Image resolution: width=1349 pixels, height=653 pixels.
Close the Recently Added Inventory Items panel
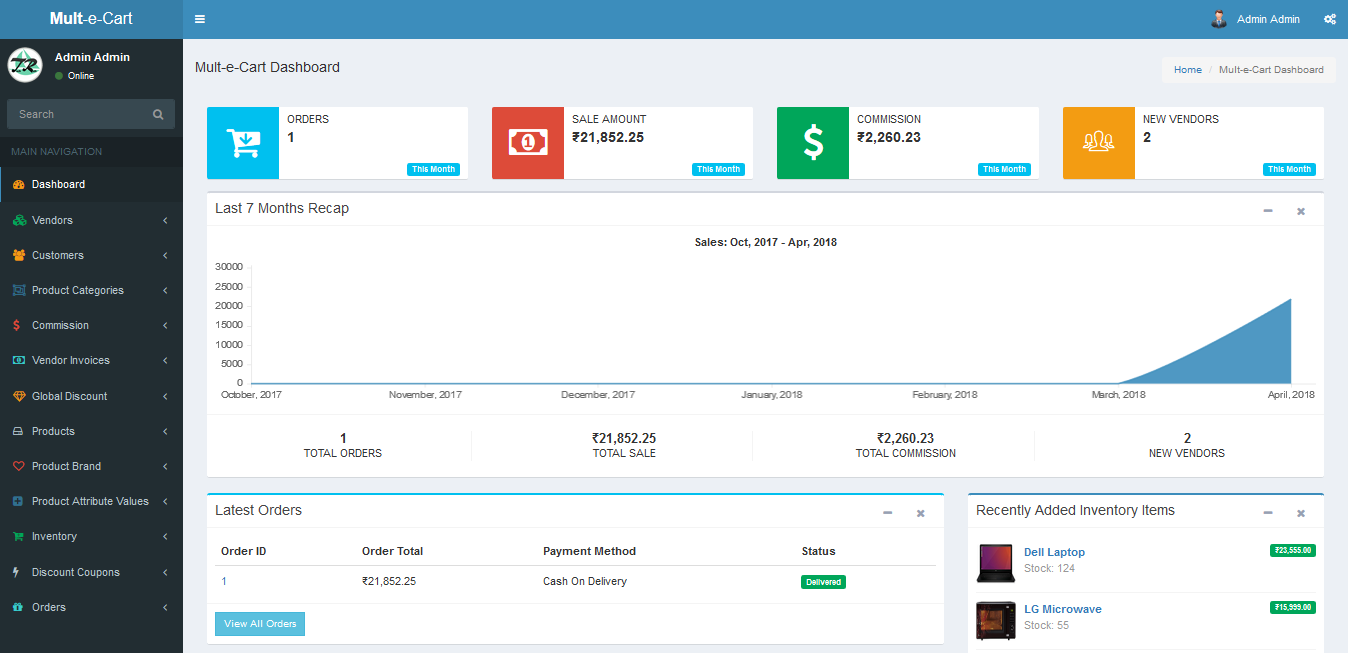tap(1301, 513)
